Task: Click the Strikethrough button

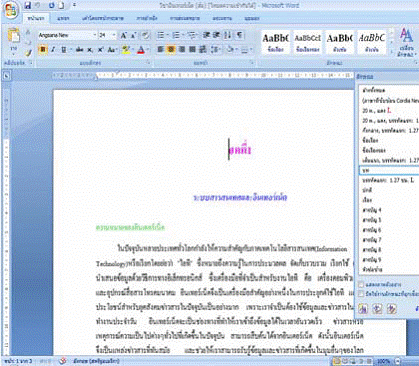Action: 79,50
